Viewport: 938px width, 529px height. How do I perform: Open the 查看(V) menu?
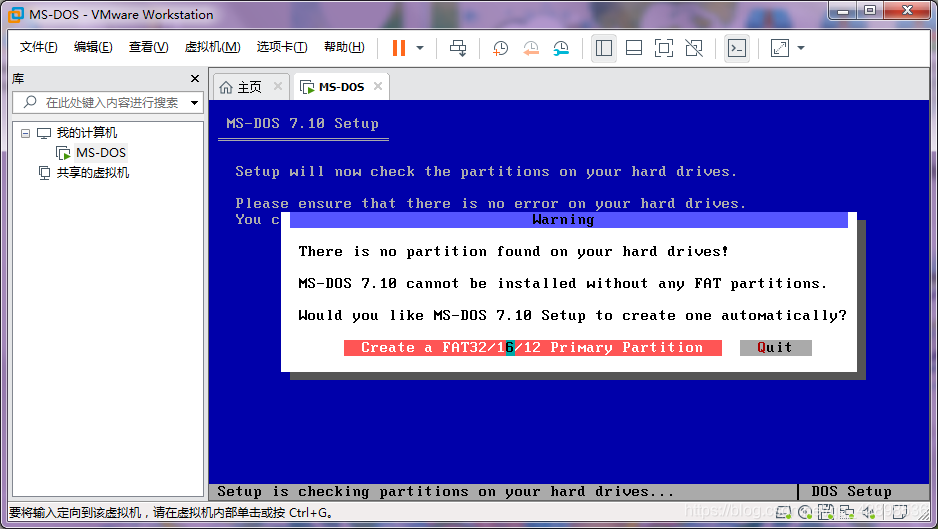148,47
